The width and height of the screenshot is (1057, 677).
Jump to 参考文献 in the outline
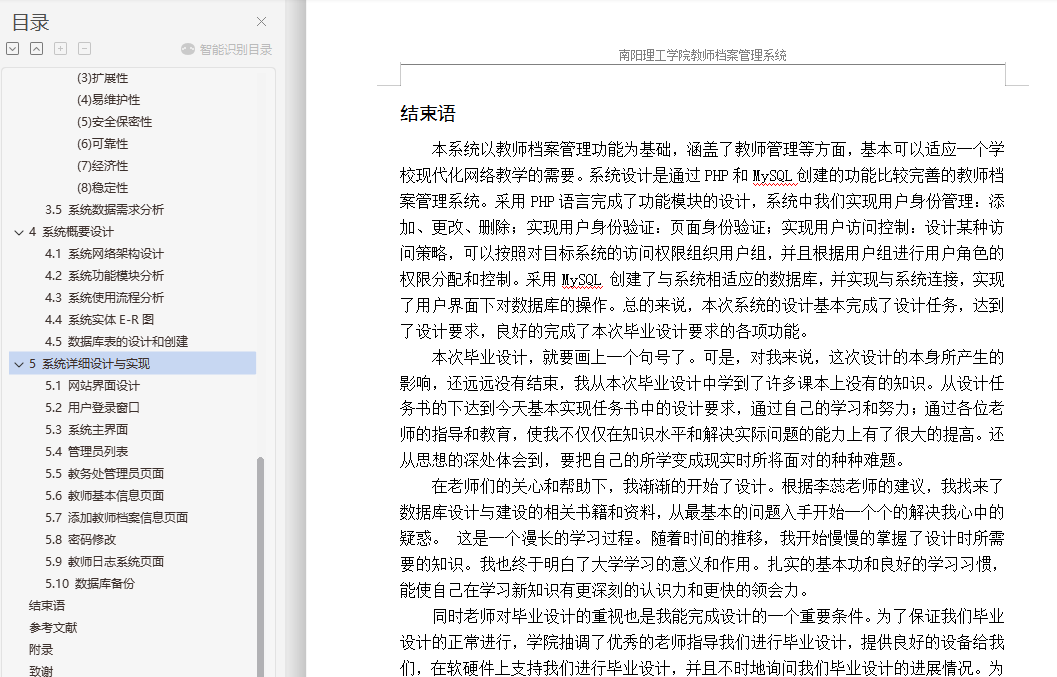coord(53,628)
